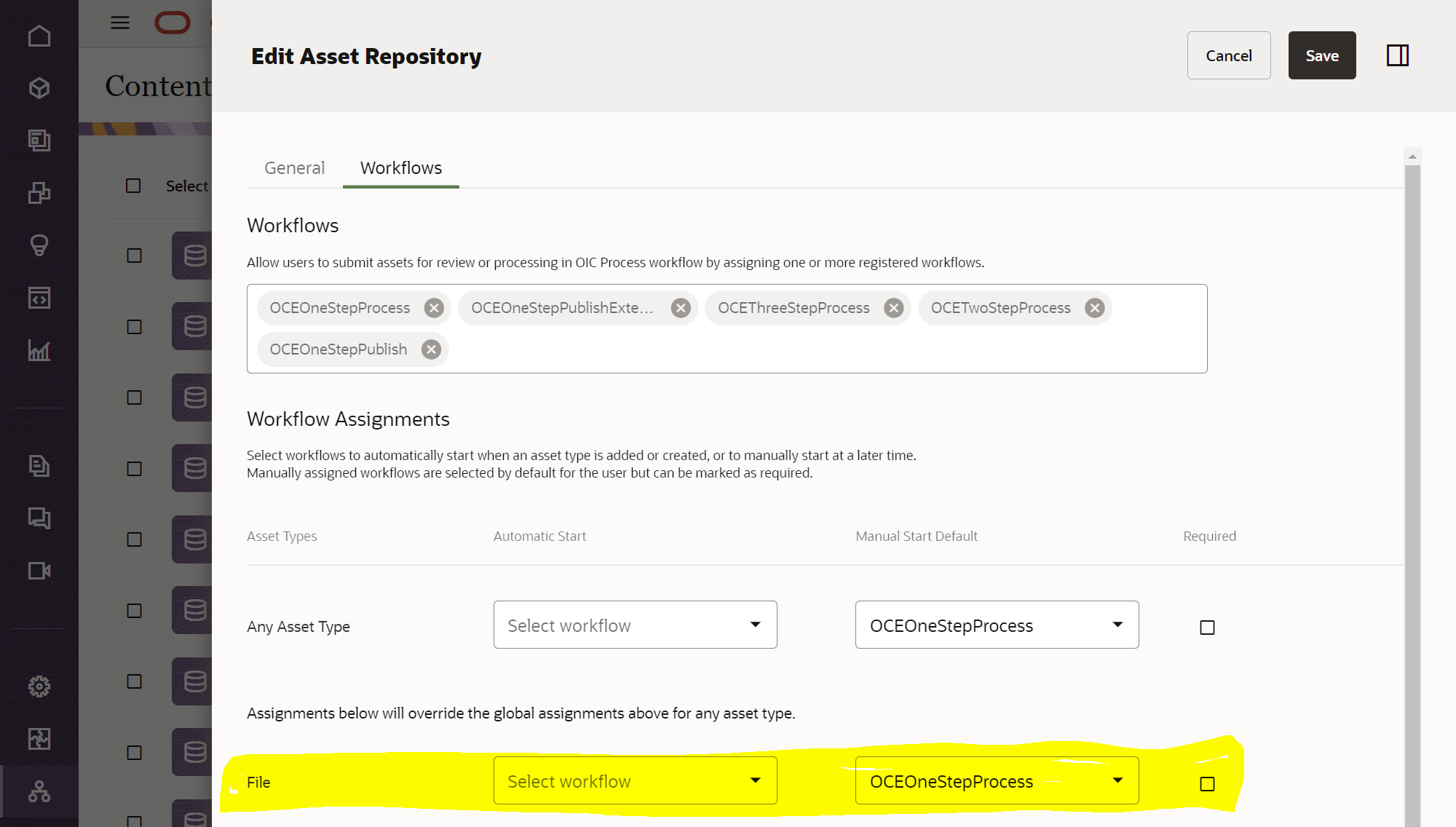Screen dimensions: 1456x827
Task: Click the Oracle logo icon
Action: 173,23
